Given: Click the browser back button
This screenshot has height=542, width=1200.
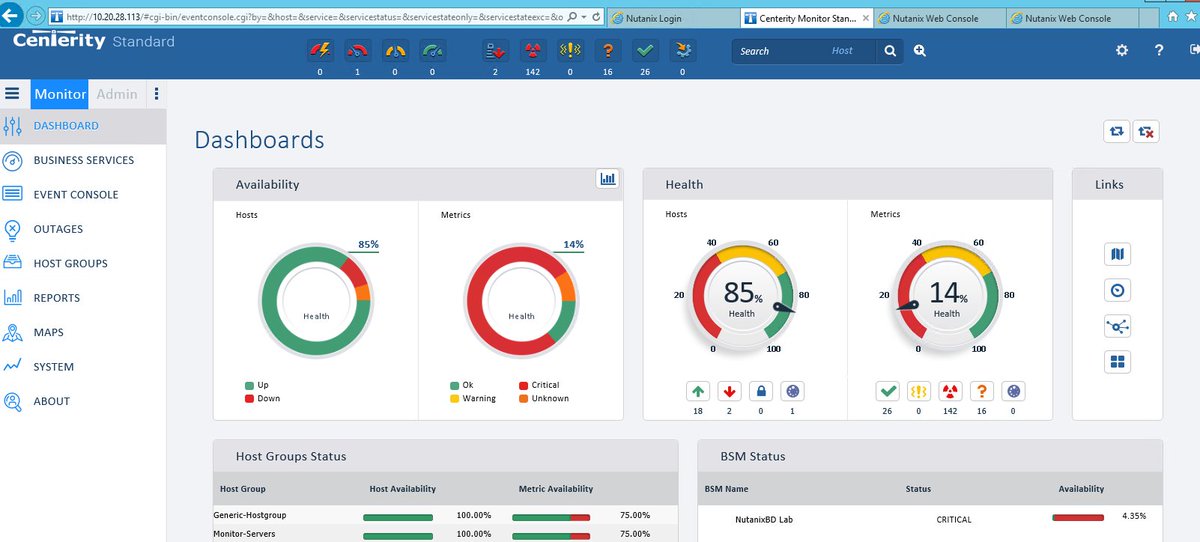Looking at the screenshot, I should point(13,16).
